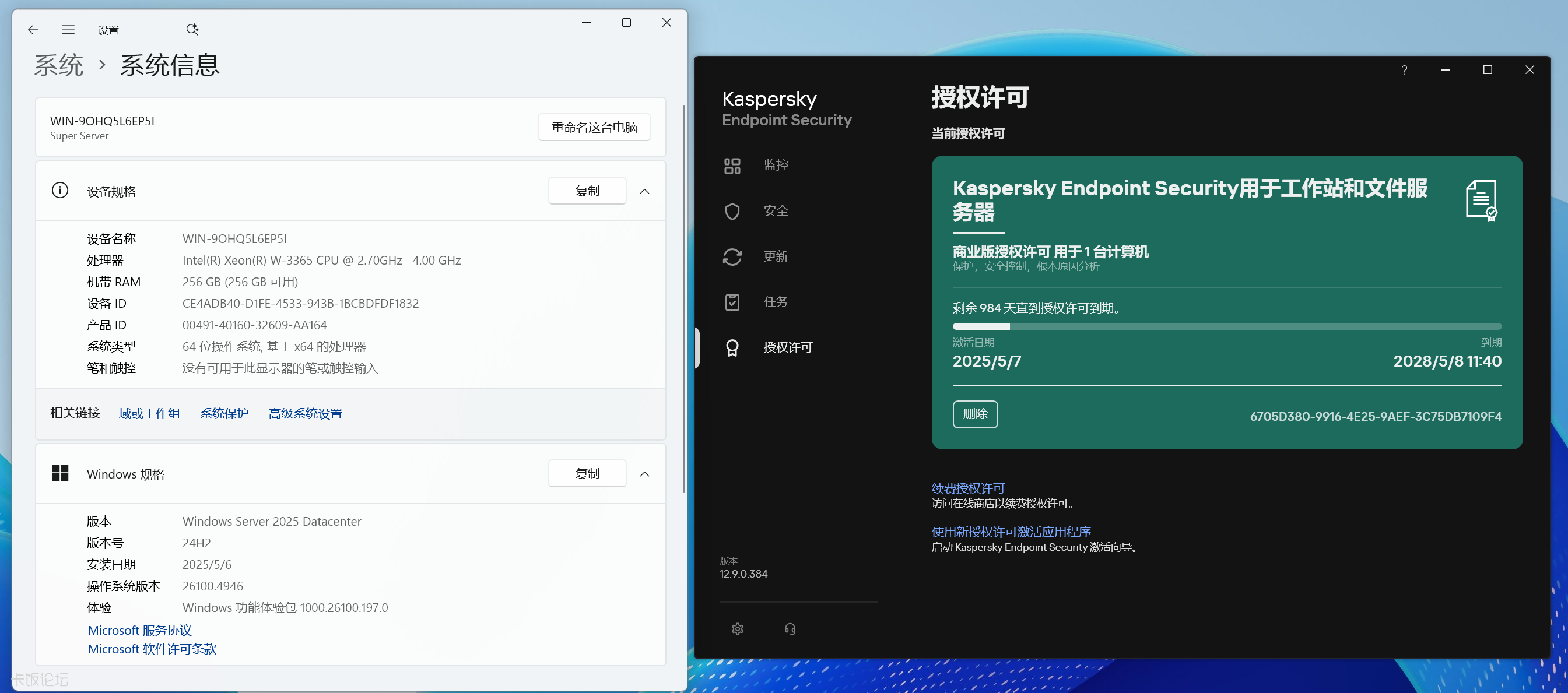Click the 删除 license button
The width and height of the screenshot is (1568, 693).
(975, 414)
